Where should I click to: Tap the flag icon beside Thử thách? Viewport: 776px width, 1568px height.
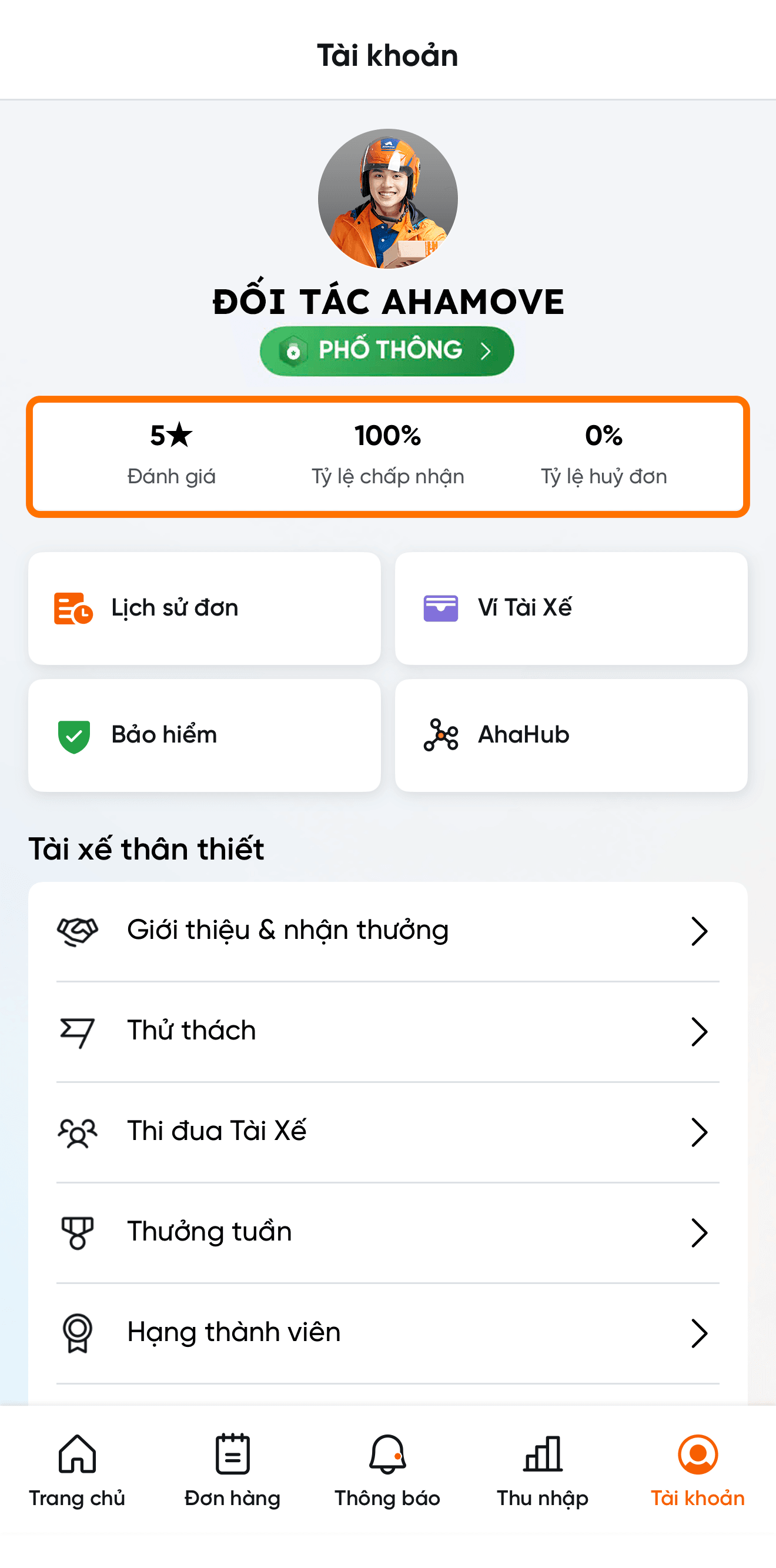[x=77, y=1032]
